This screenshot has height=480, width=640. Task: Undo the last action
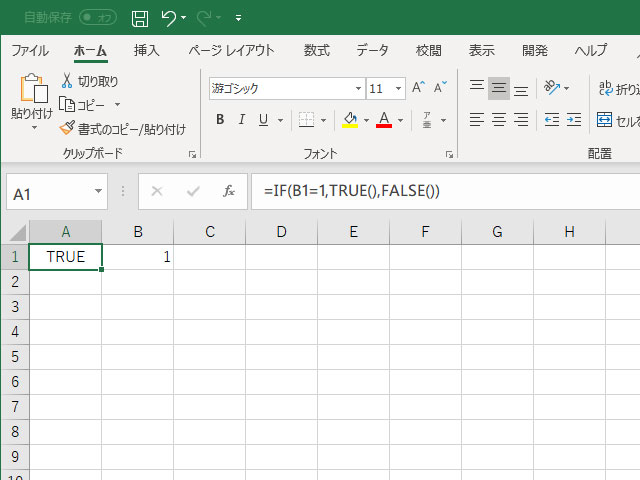[169, 18]
